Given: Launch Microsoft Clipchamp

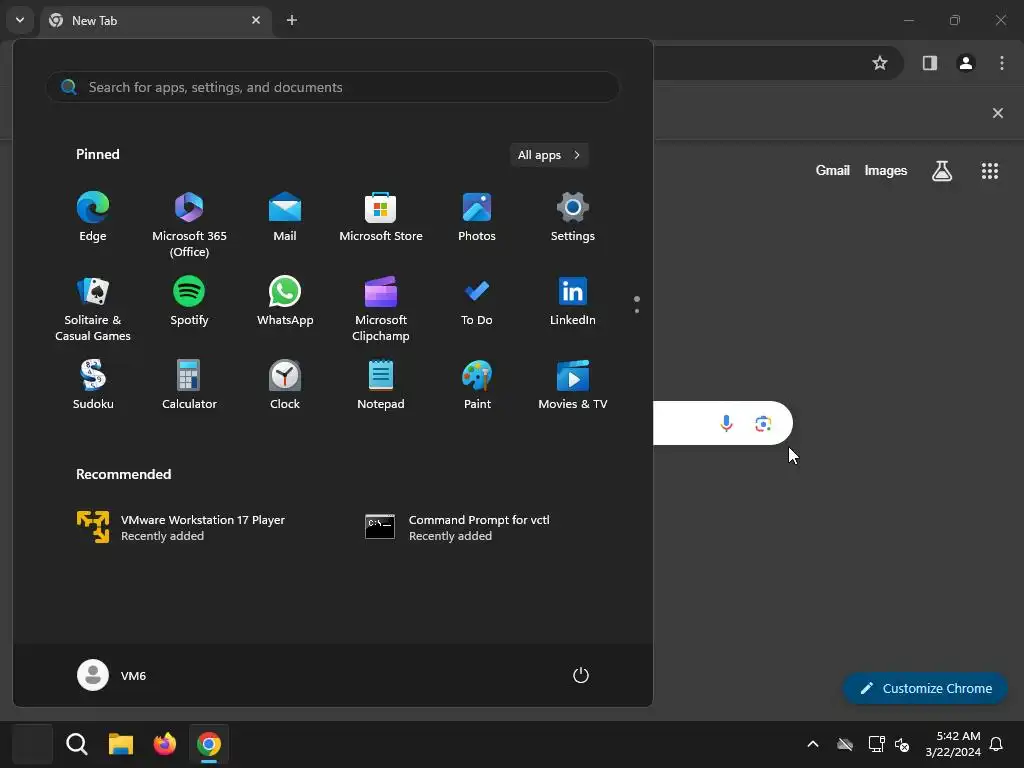Looking at the screenshot, I should (x=381, y=309).
